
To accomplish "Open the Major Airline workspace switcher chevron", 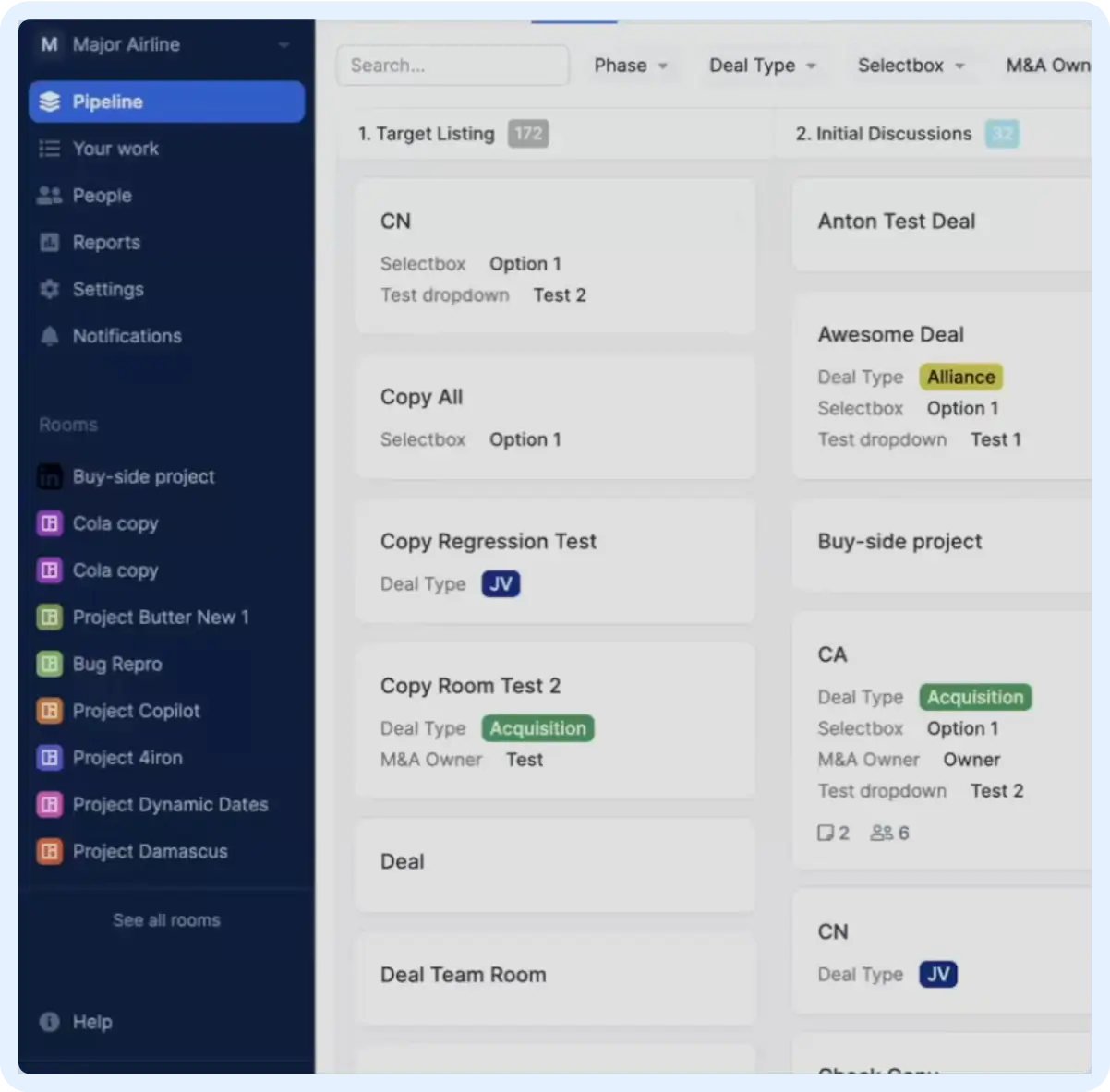I will 283,44.
